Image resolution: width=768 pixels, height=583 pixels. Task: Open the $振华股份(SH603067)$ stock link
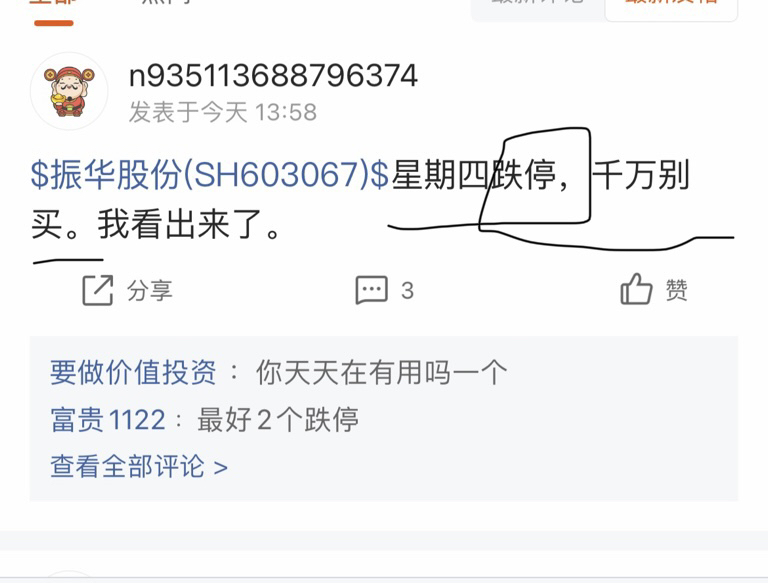(210, 175)
